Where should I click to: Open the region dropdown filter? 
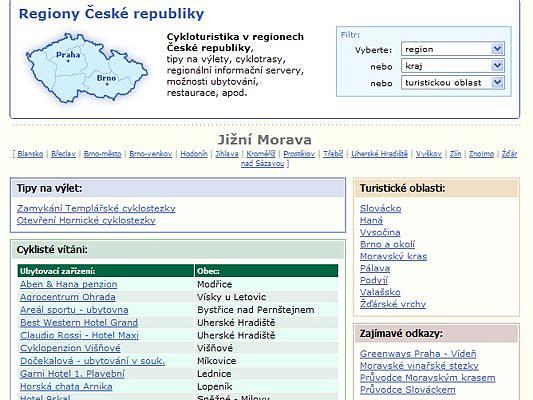tap(453, 49)
